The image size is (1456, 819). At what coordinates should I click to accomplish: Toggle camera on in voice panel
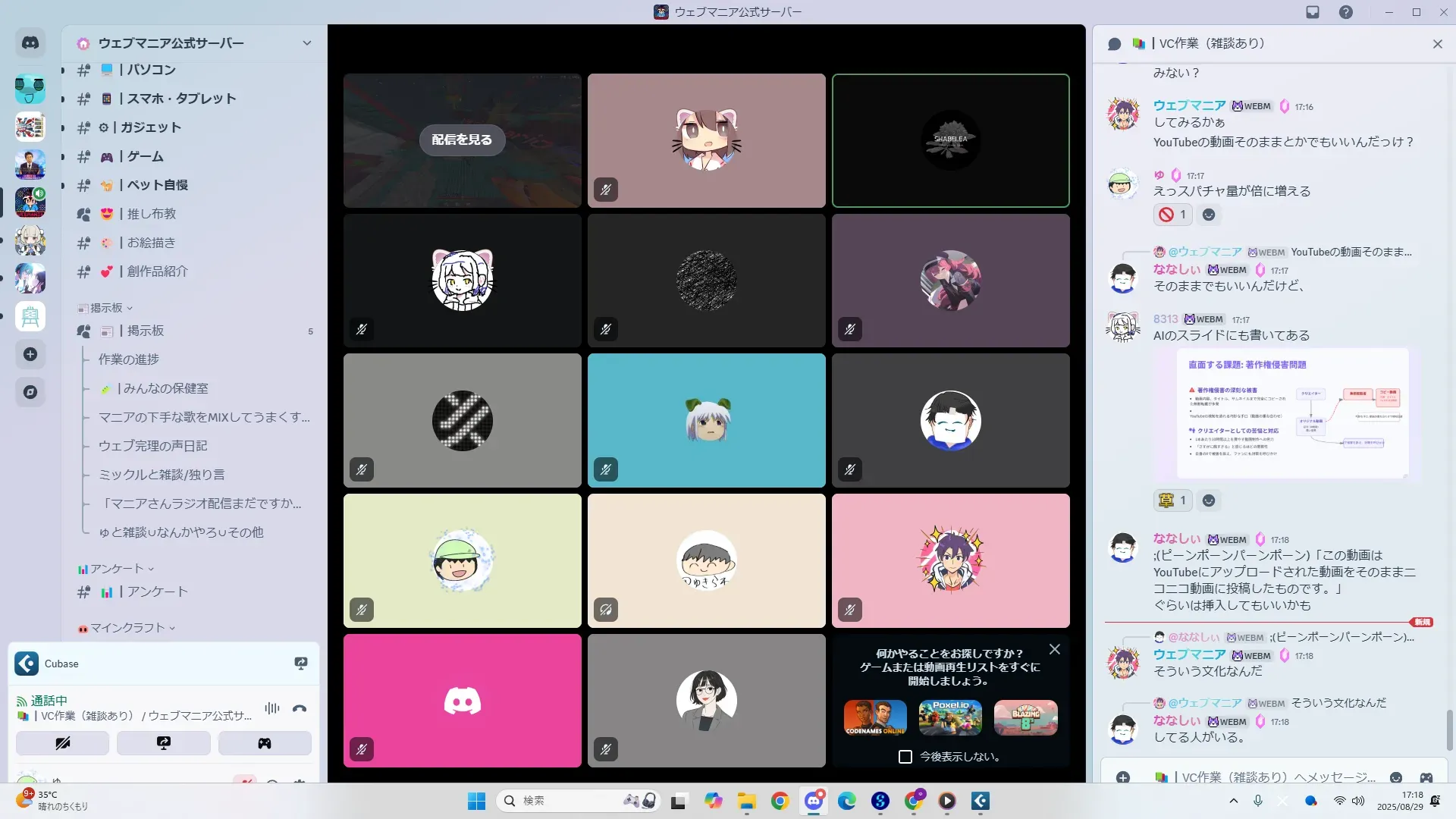pos(62,743)
